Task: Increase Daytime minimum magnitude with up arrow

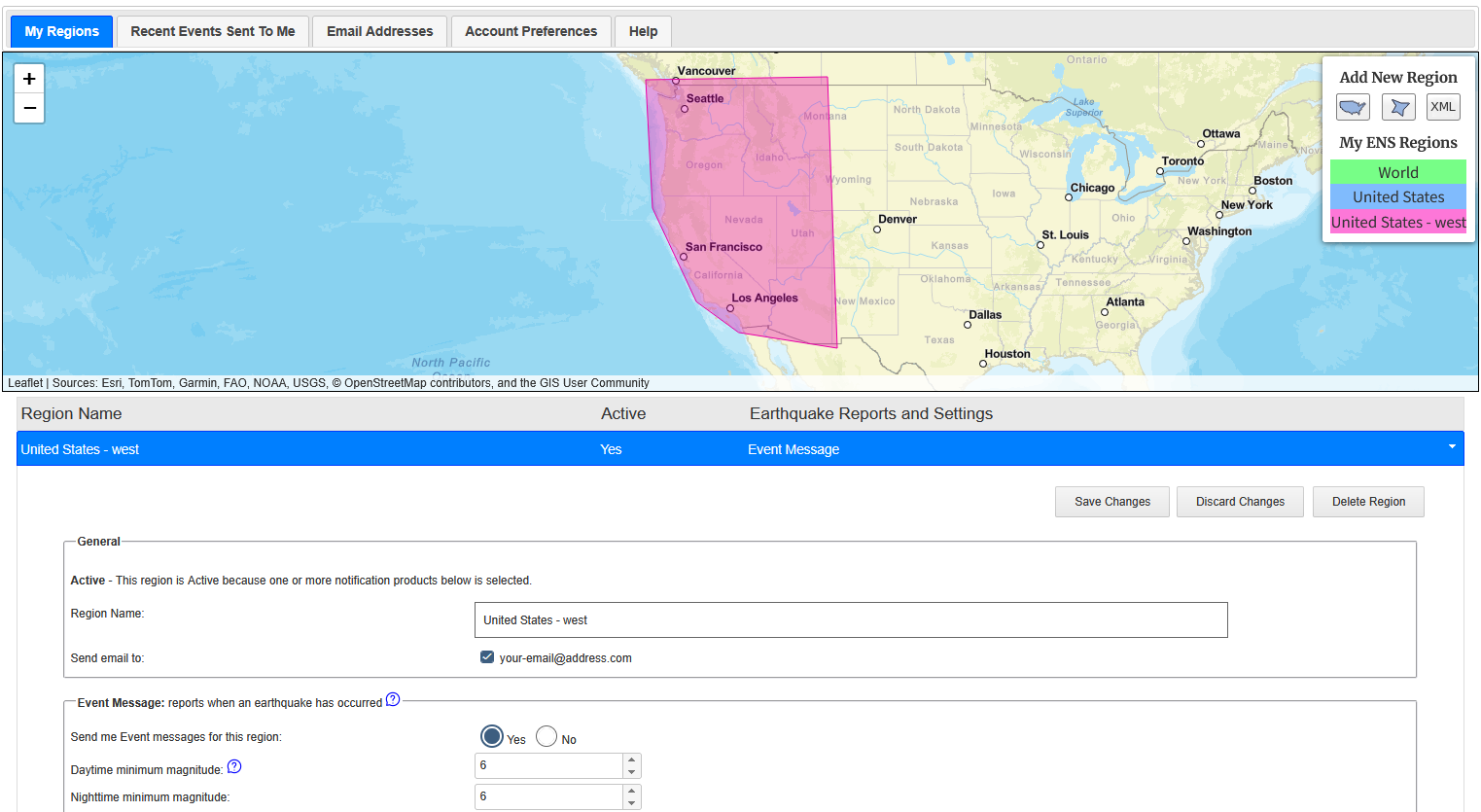Action: 632,759
